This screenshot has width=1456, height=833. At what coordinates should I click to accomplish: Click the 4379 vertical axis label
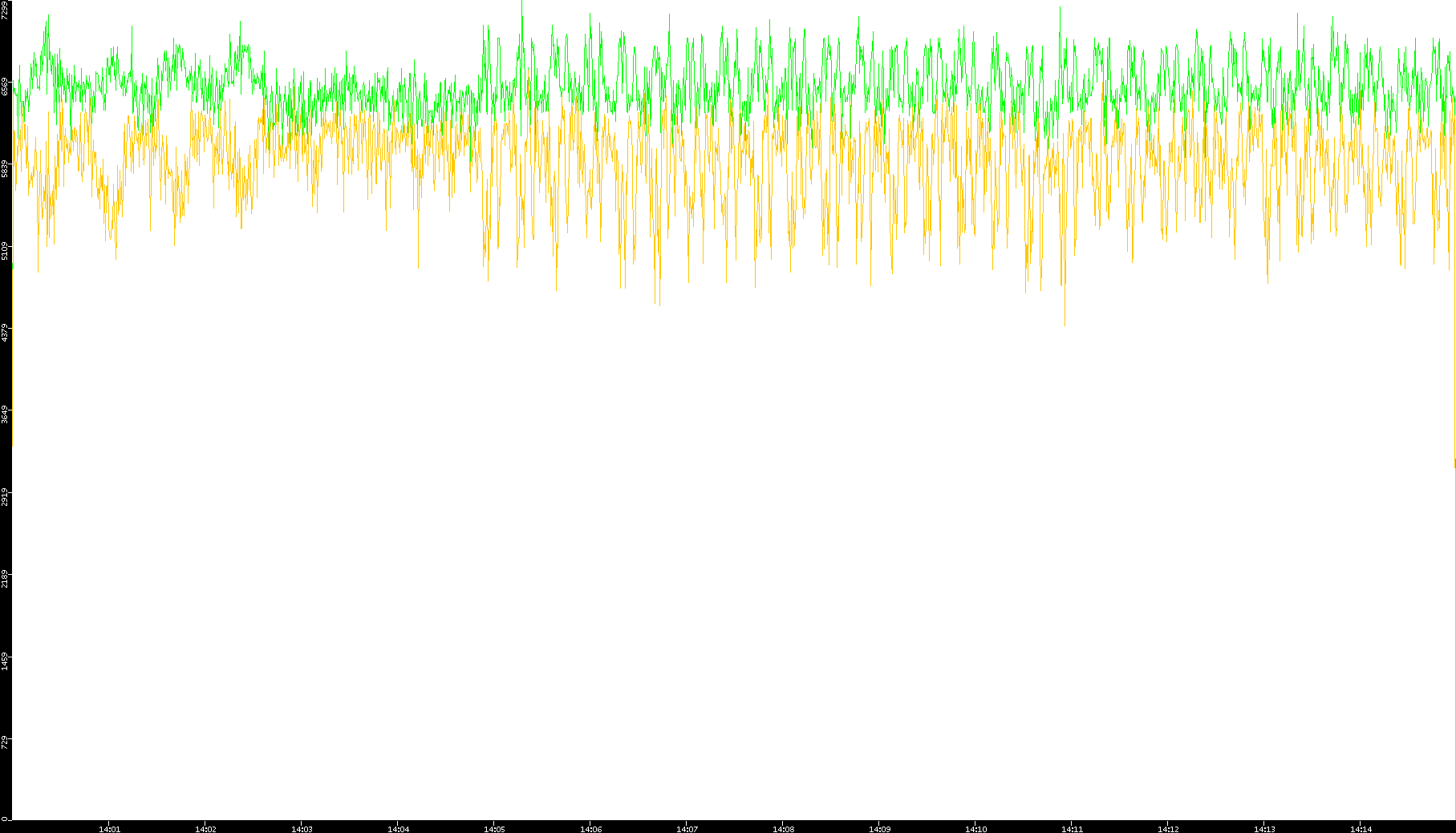(x=6, y=333)
